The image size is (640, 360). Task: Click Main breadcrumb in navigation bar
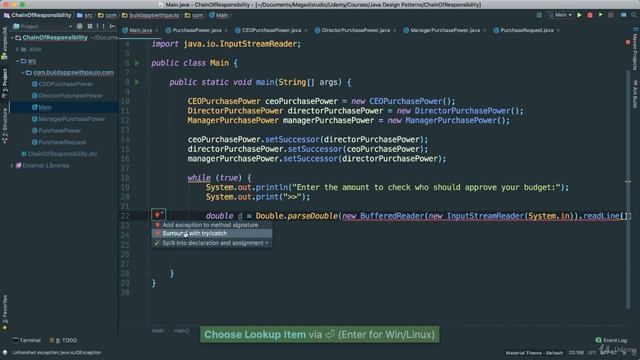(x=219, y=15)
